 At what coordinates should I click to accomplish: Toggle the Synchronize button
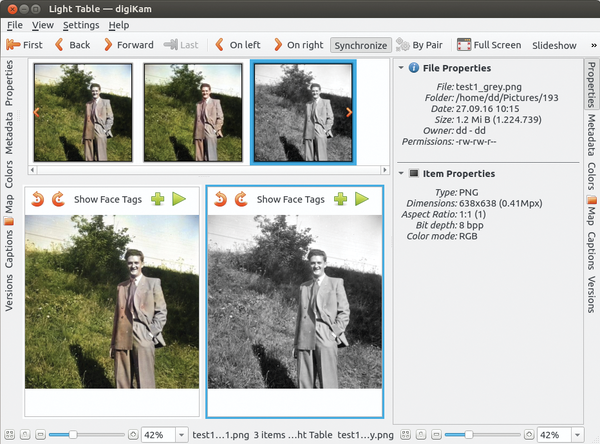[x=360, y=45]
